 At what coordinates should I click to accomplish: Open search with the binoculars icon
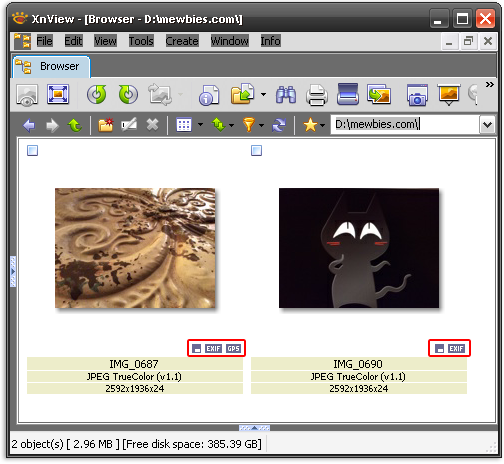coord(286,95)
